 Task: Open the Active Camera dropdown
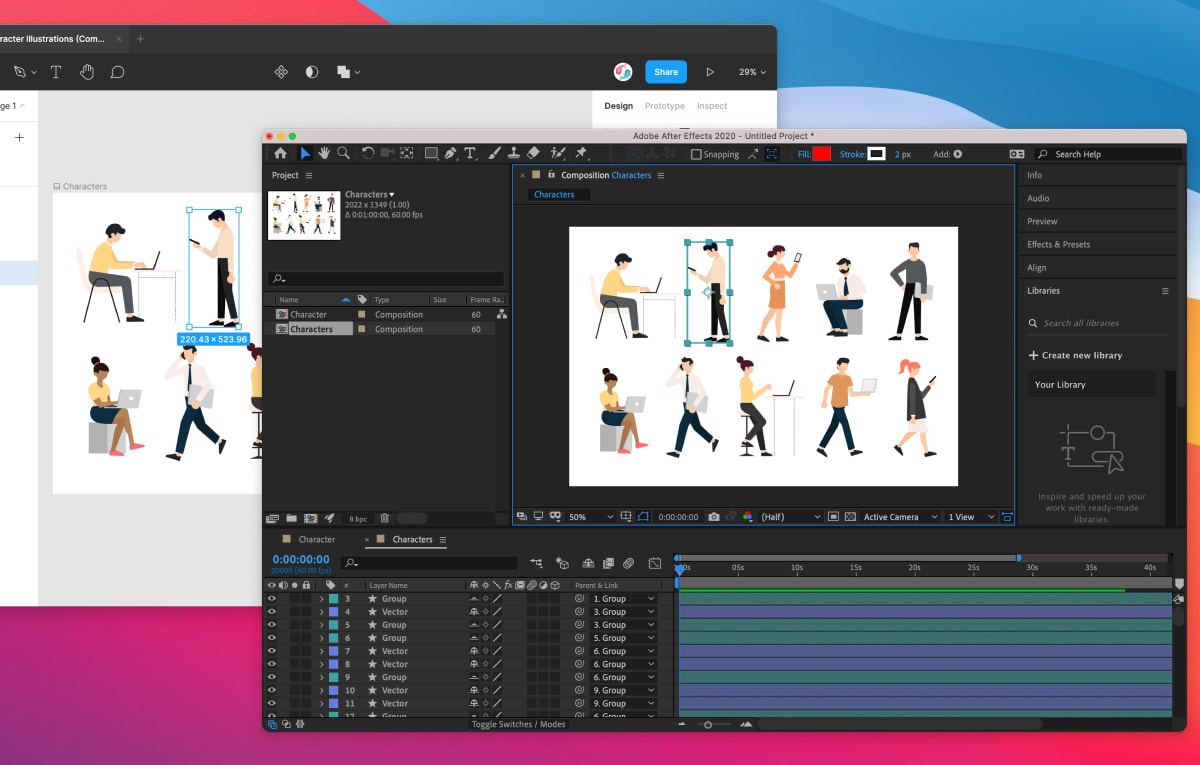[900, 517]
